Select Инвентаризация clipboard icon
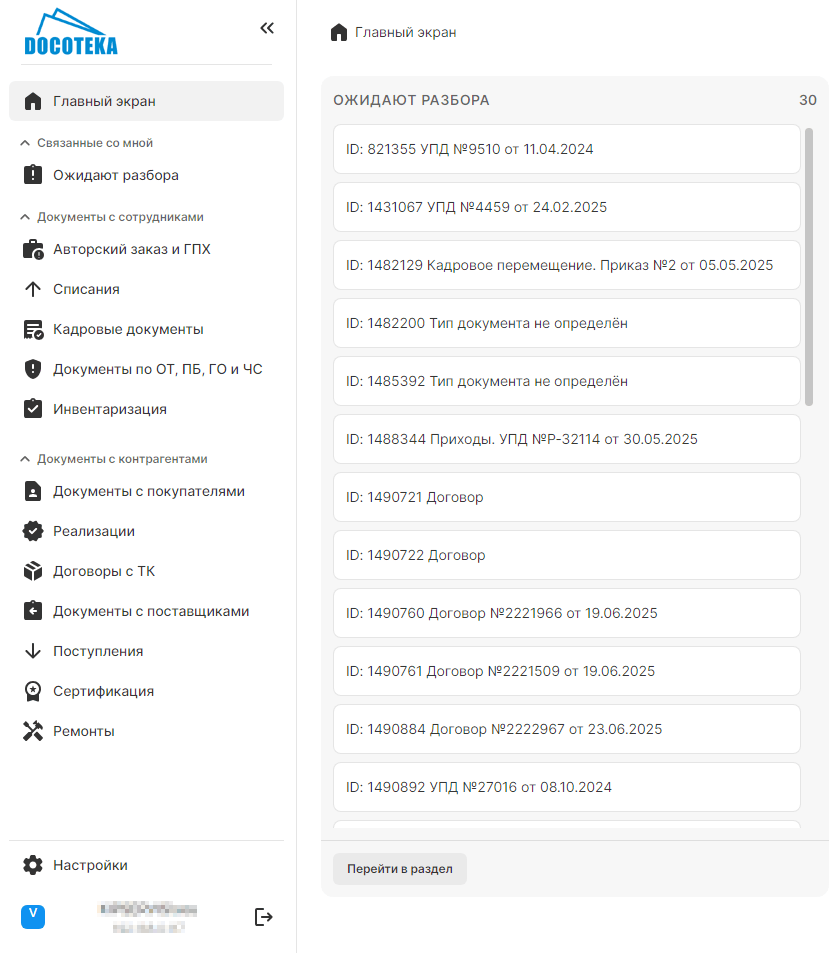The height and width of the screenshot is (953, 829). pos(34,409)
